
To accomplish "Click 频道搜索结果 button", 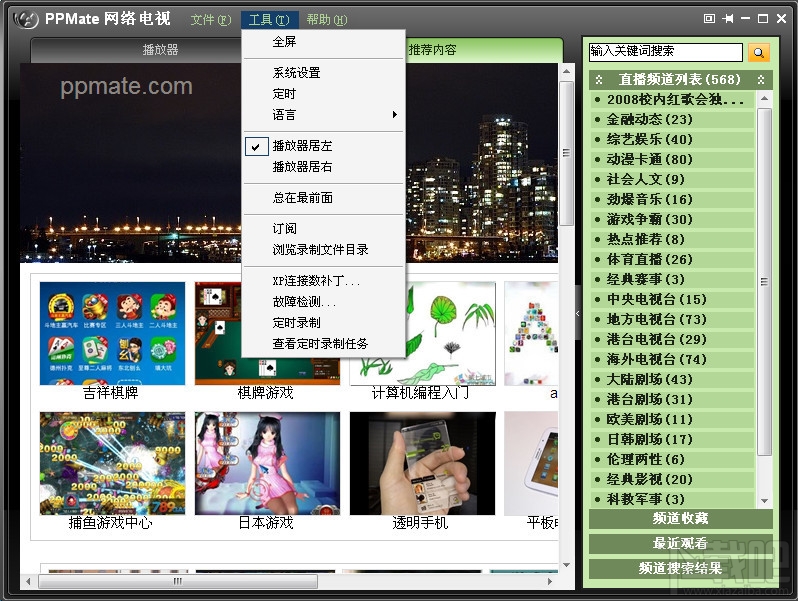I will pos(680,568).
